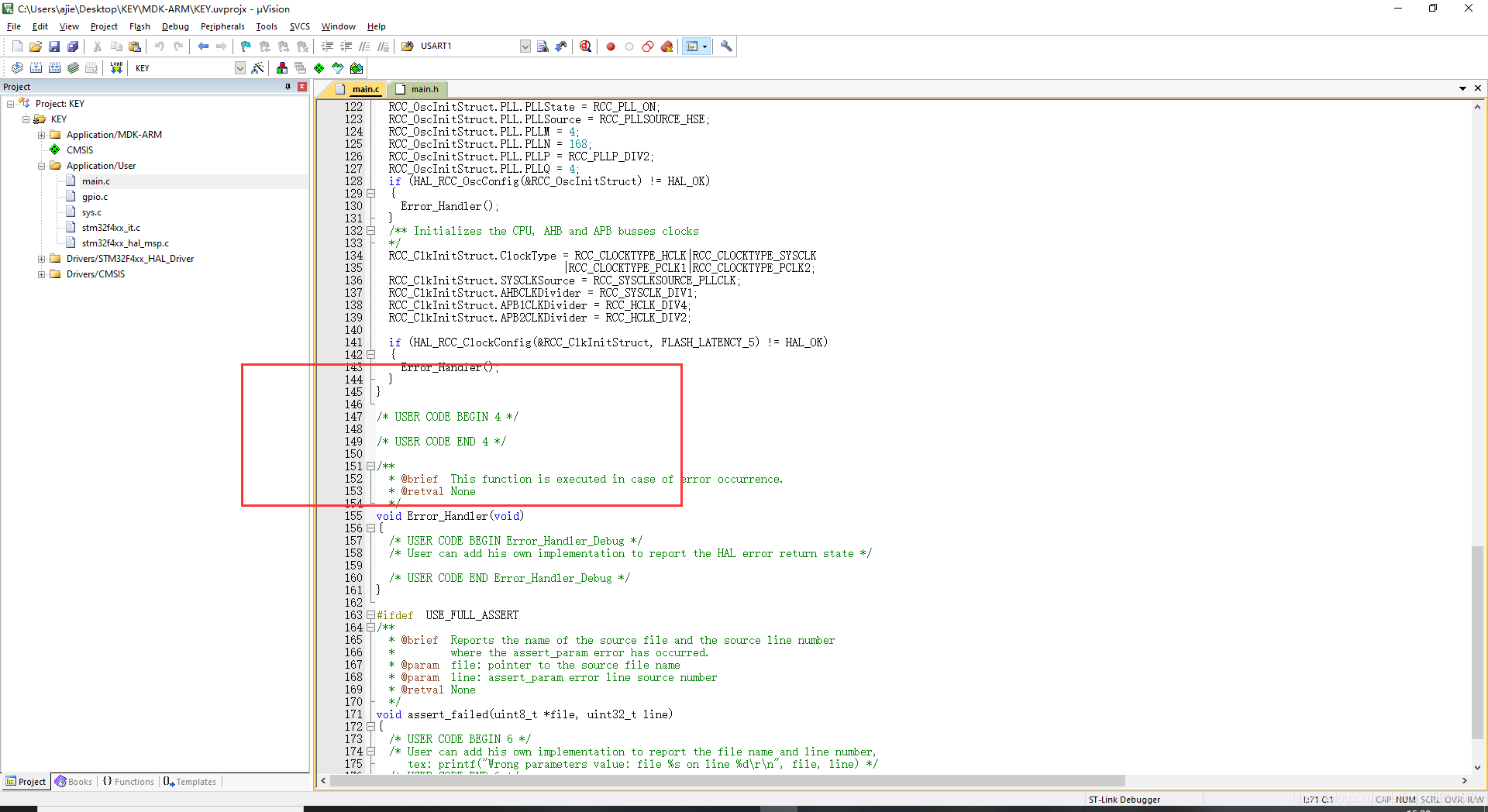
Task: Insert breakpoint red dot icon
Action: pos(611,46)
